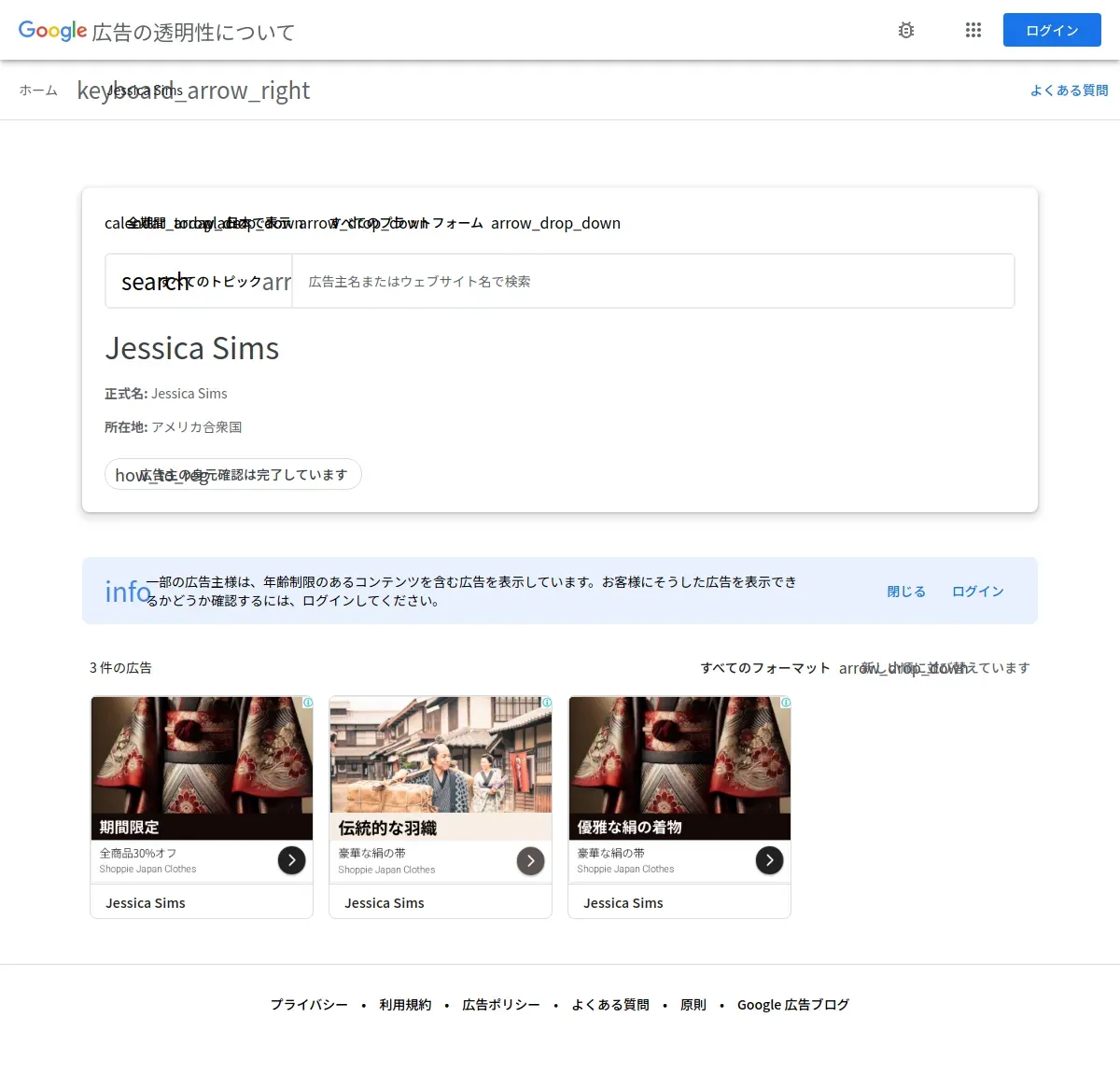Click the AdChoices icon on 伝統的な羽織 ad

point(547,703)
